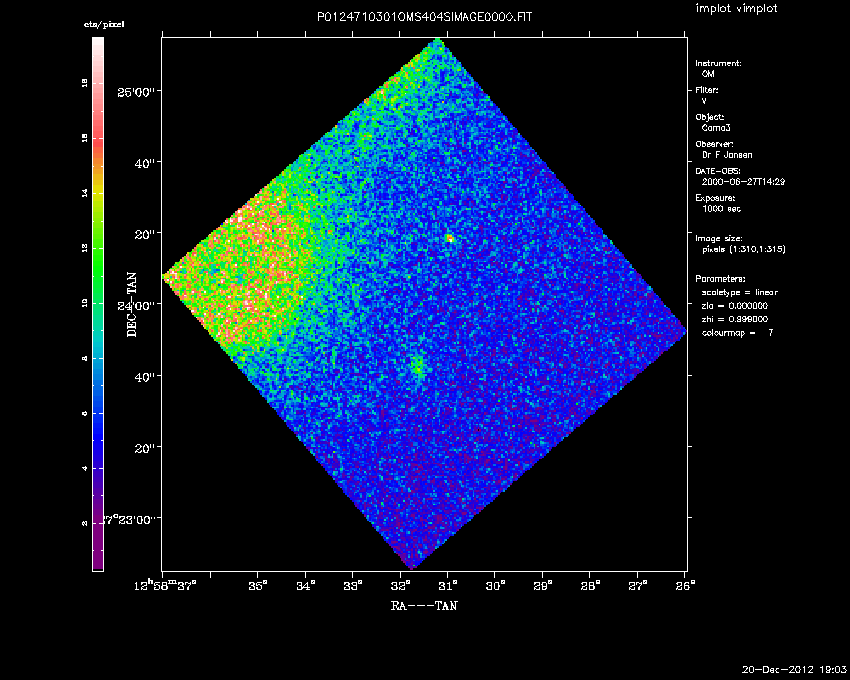Click the cts/pixel colour bar label
The image size is (850, 680).
click(x=103, y=24)
